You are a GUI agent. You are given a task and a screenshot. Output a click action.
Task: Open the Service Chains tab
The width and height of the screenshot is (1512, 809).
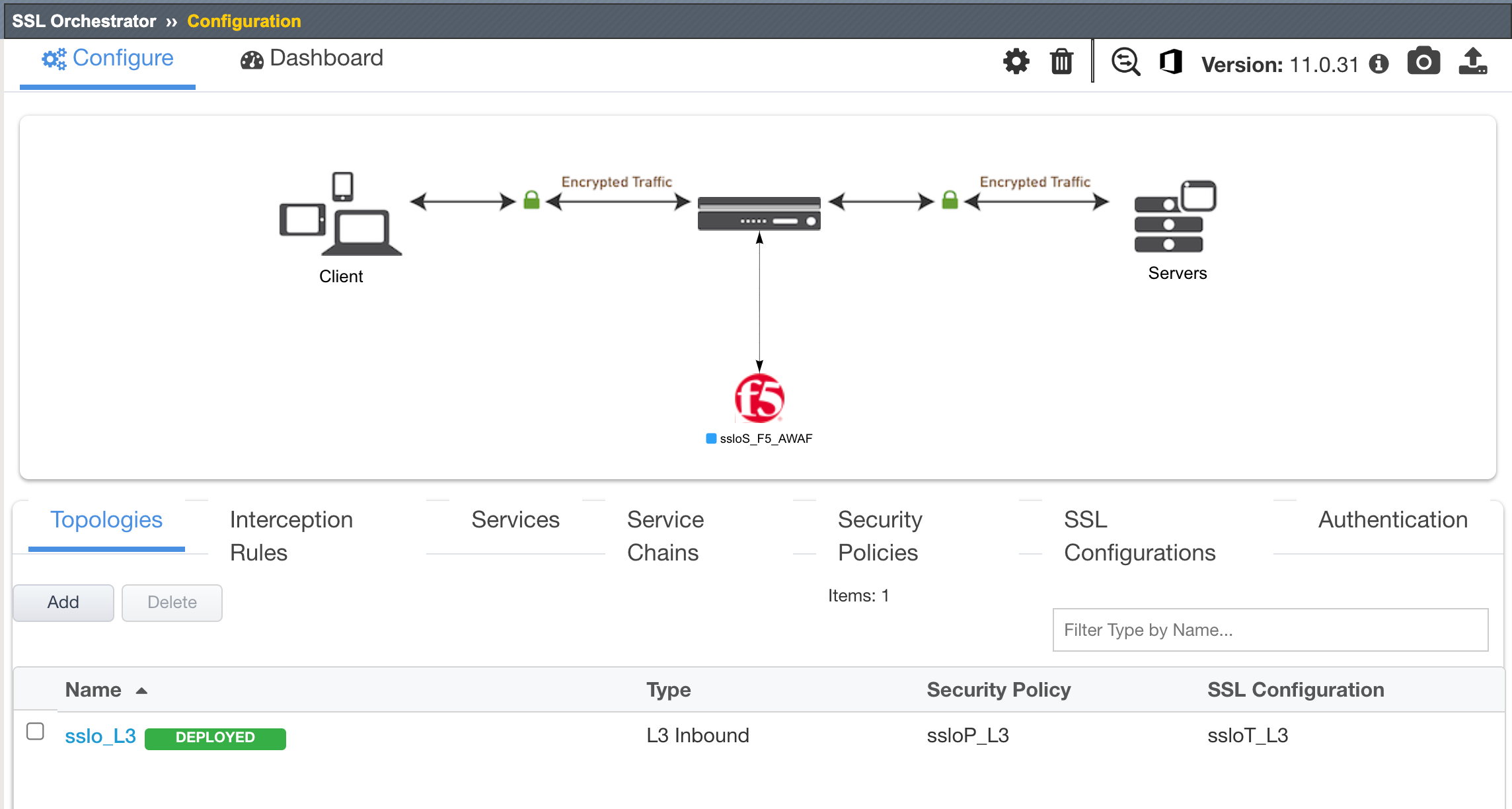[x=665, y=536]
